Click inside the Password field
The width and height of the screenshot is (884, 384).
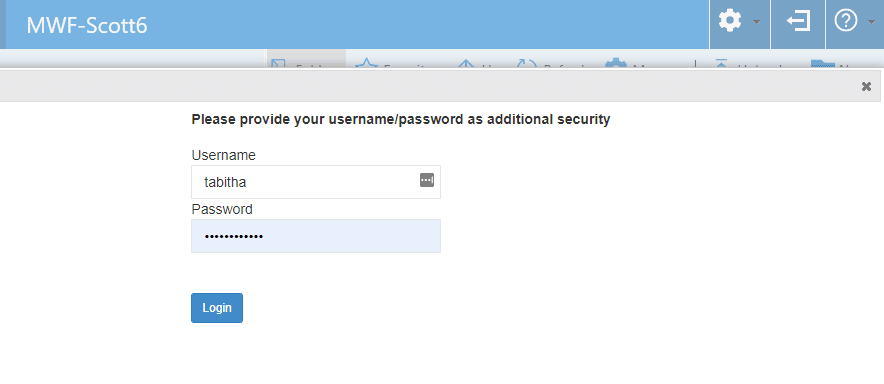point(316,236)
